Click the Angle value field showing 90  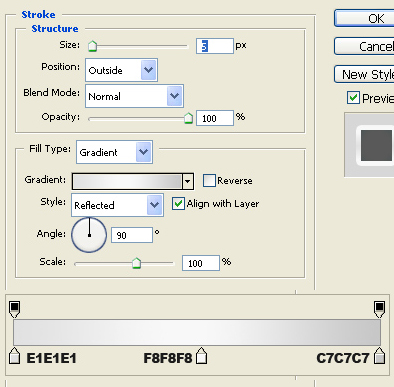click(132, 235)
